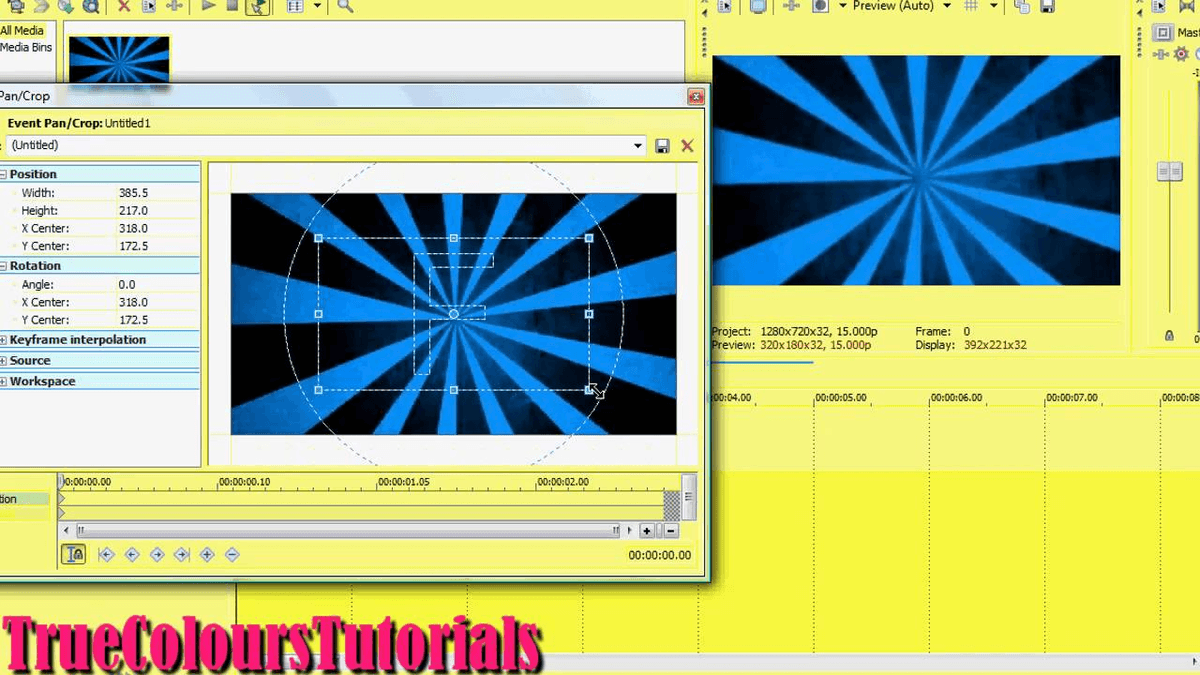Open video output FX icon in preview toolbar
1200x675 pixels.
790,6
